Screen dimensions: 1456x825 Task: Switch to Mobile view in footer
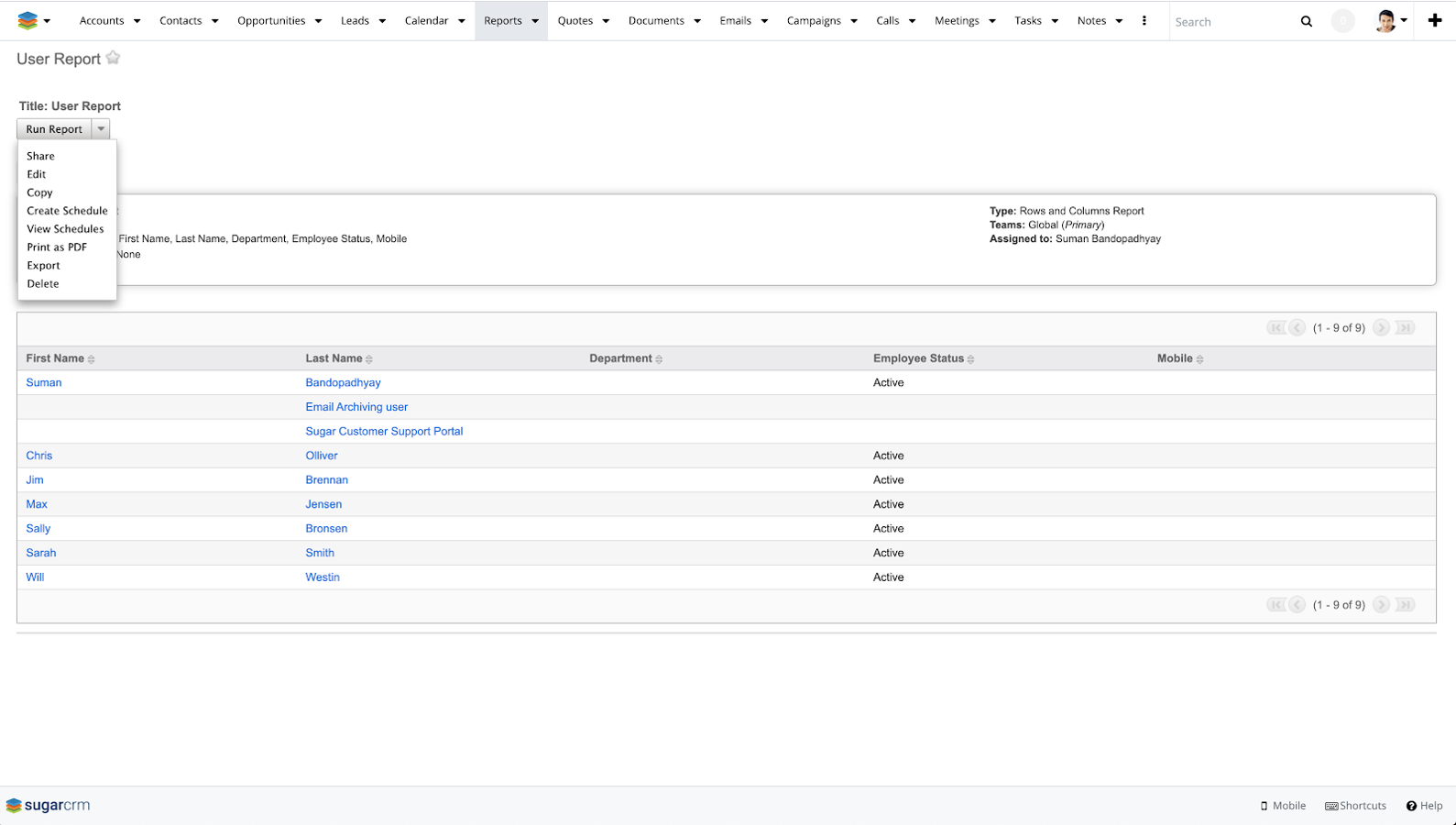click(x=1283, y=806)
